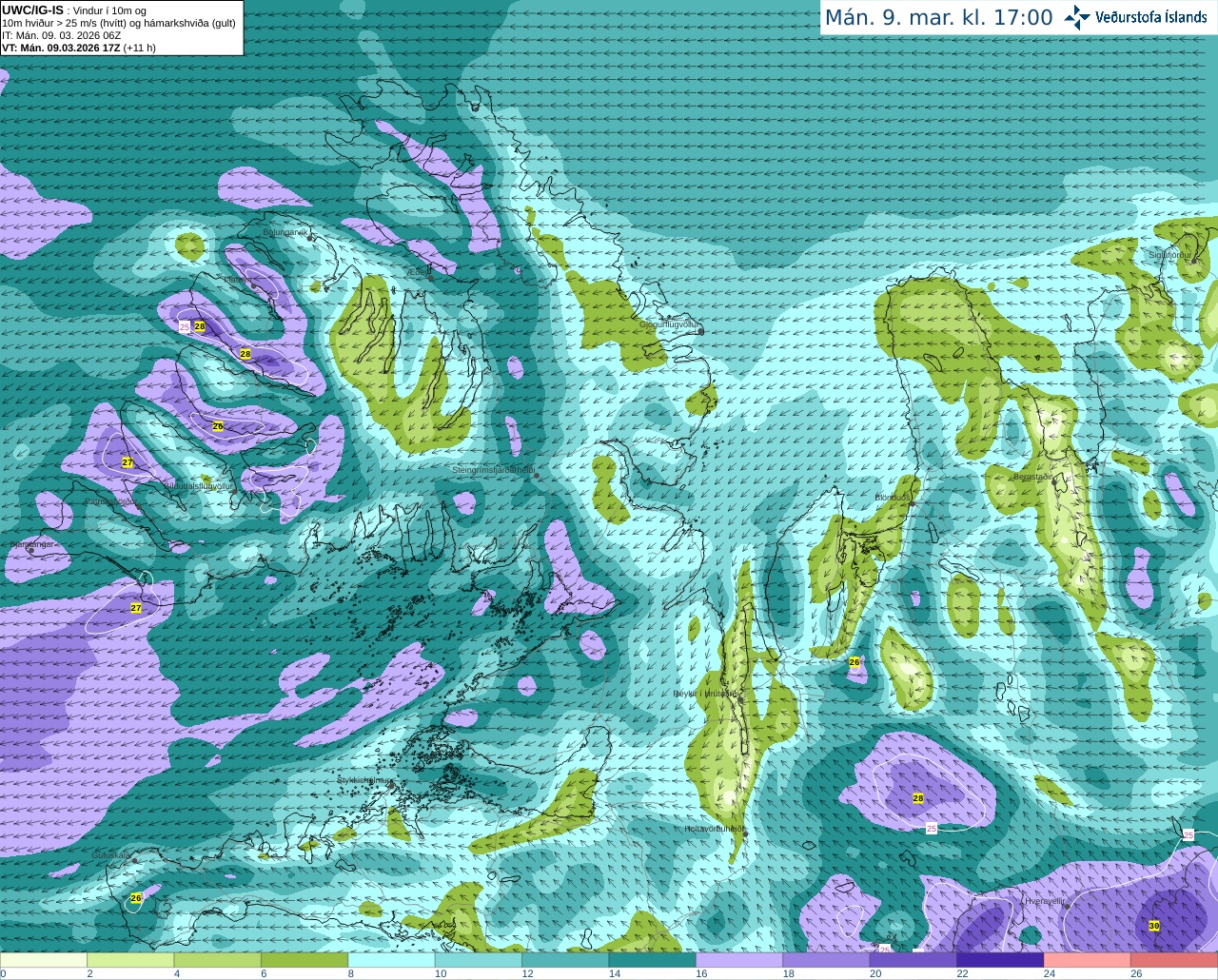Click the pale yellow 0–2 legend swatch
The height and width of the screenshot is (980, 1218).
(x=44, y=960)
